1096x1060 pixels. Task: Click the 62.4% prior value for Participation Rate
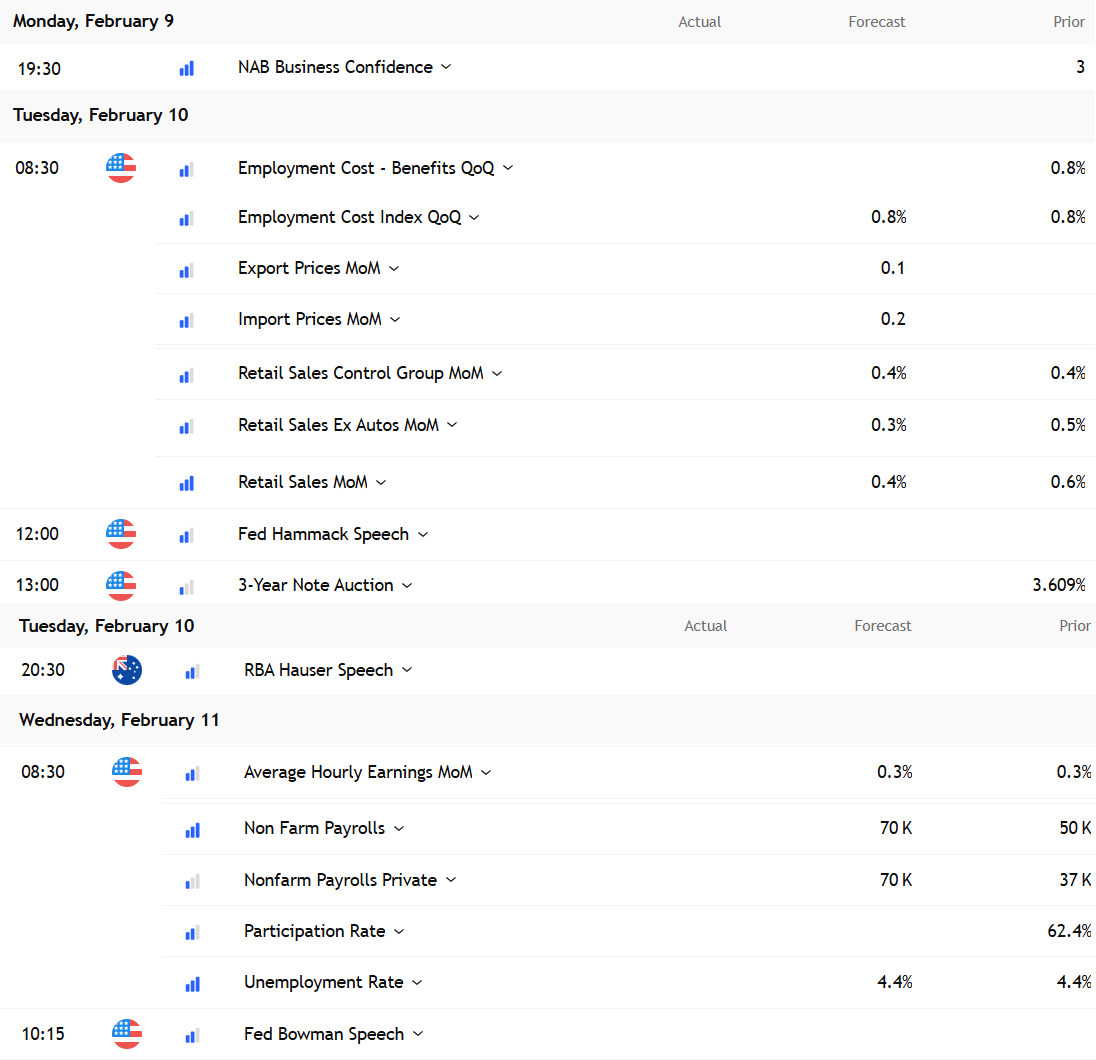pyautogui.click(x=1069, y=931)
